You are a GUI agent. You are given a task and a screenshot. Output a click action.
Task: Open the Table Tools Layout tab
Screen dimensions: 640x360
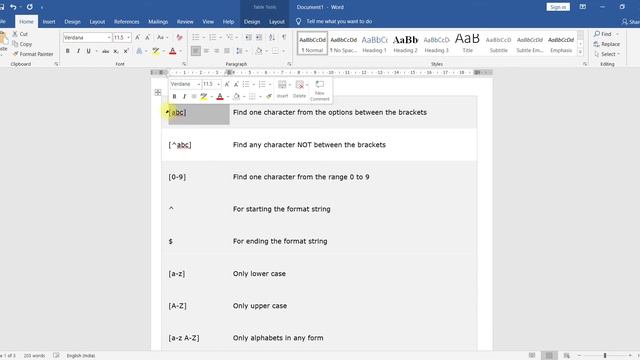click(x=276, y=22)
